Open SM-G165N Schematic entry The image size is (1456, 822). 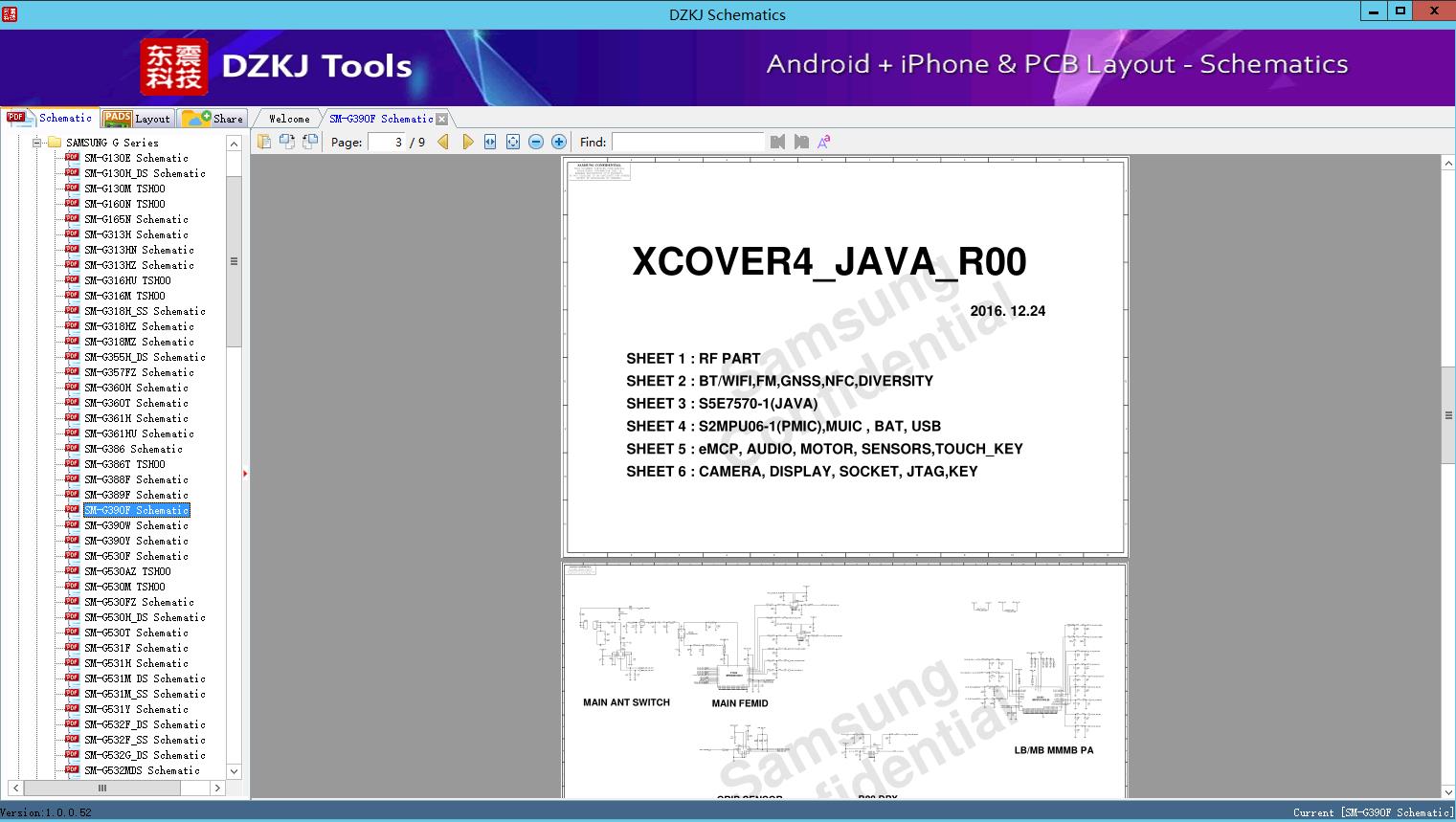136,219
